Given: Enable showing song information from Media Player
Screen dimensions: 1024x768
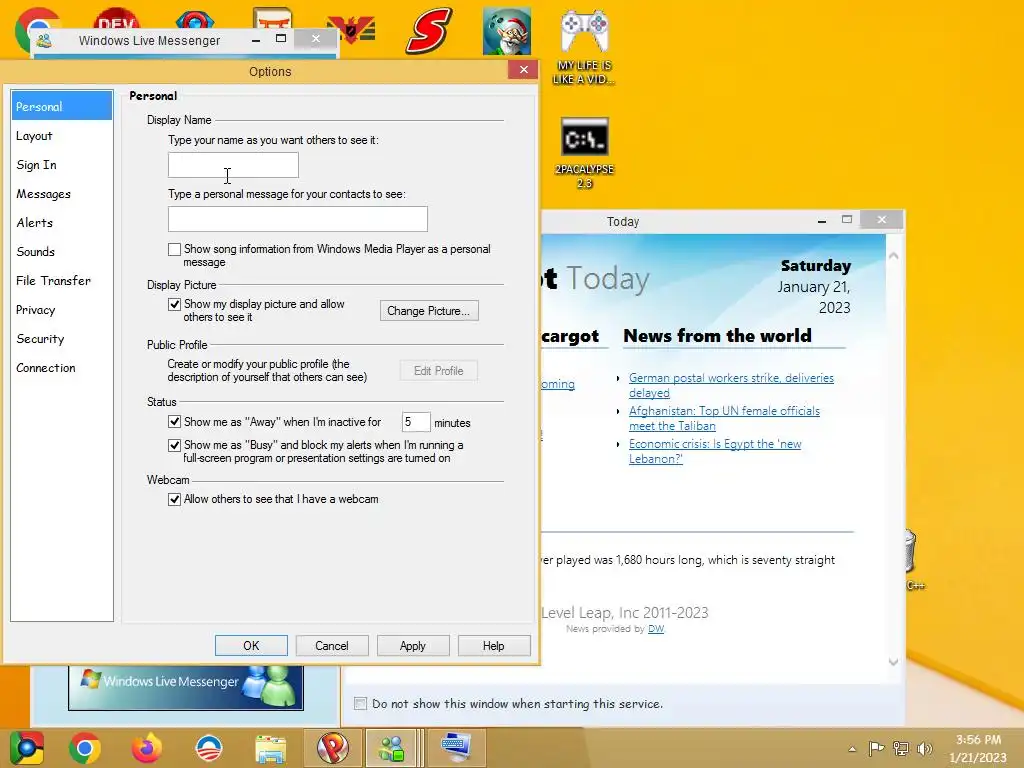Looking at the screenshot, I should click(174, 249).
